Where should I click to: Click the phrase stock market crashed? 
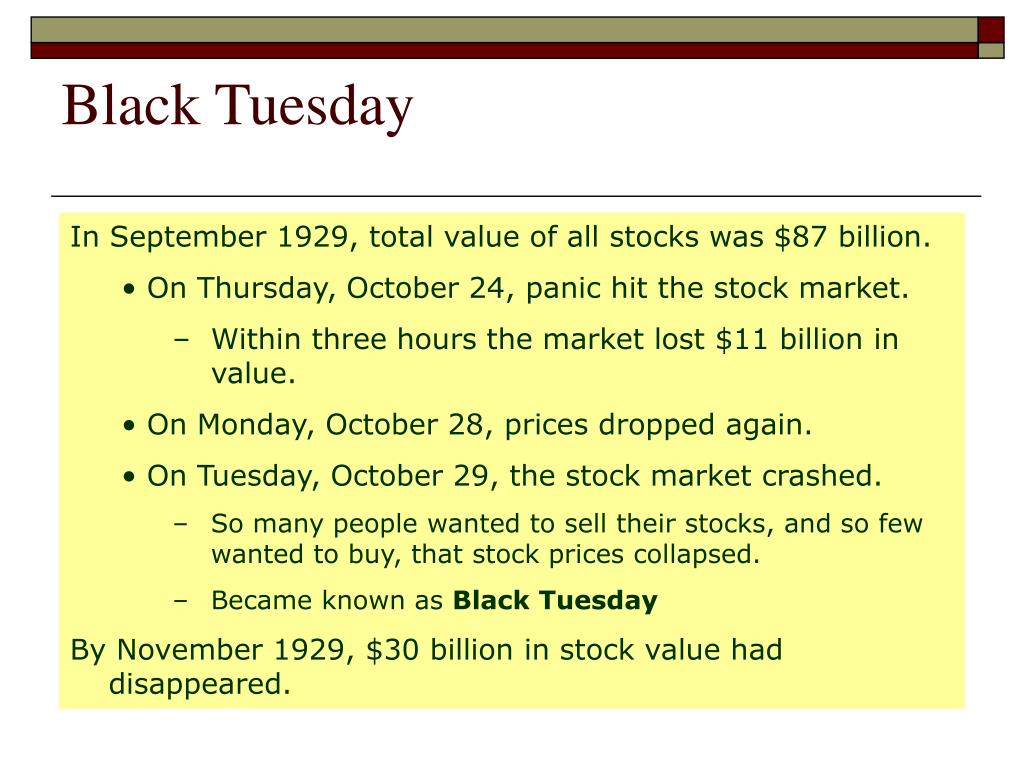point(724,475)
